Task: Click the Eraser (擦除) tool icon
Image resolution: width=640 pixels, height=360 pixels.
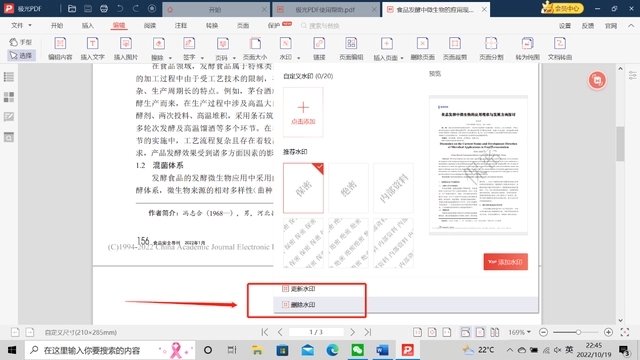Action: (x=158, y=43)
